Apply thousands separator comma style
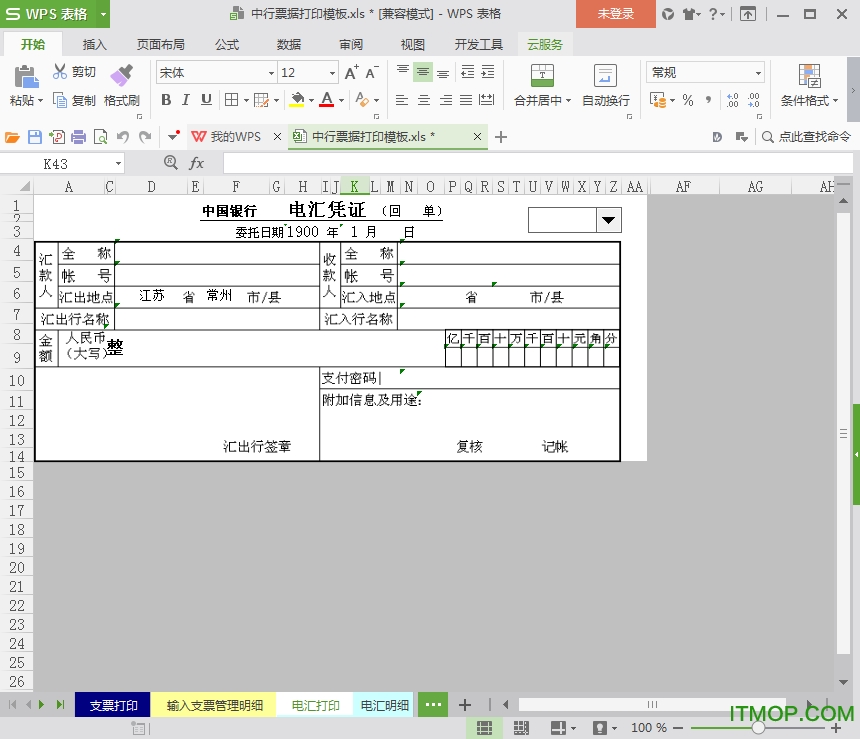860x739 pixels. tap(709, 100)
